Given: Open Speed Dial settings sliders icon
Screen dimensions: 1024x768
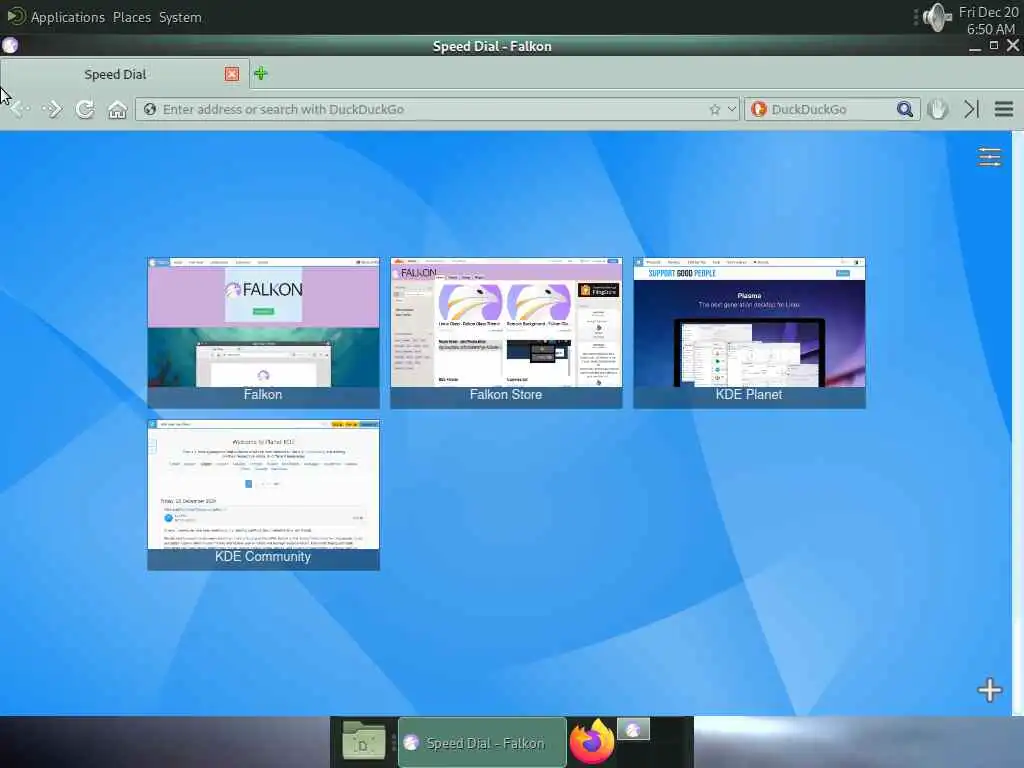Looking at the screenshot, I should [x=989, y=157].
